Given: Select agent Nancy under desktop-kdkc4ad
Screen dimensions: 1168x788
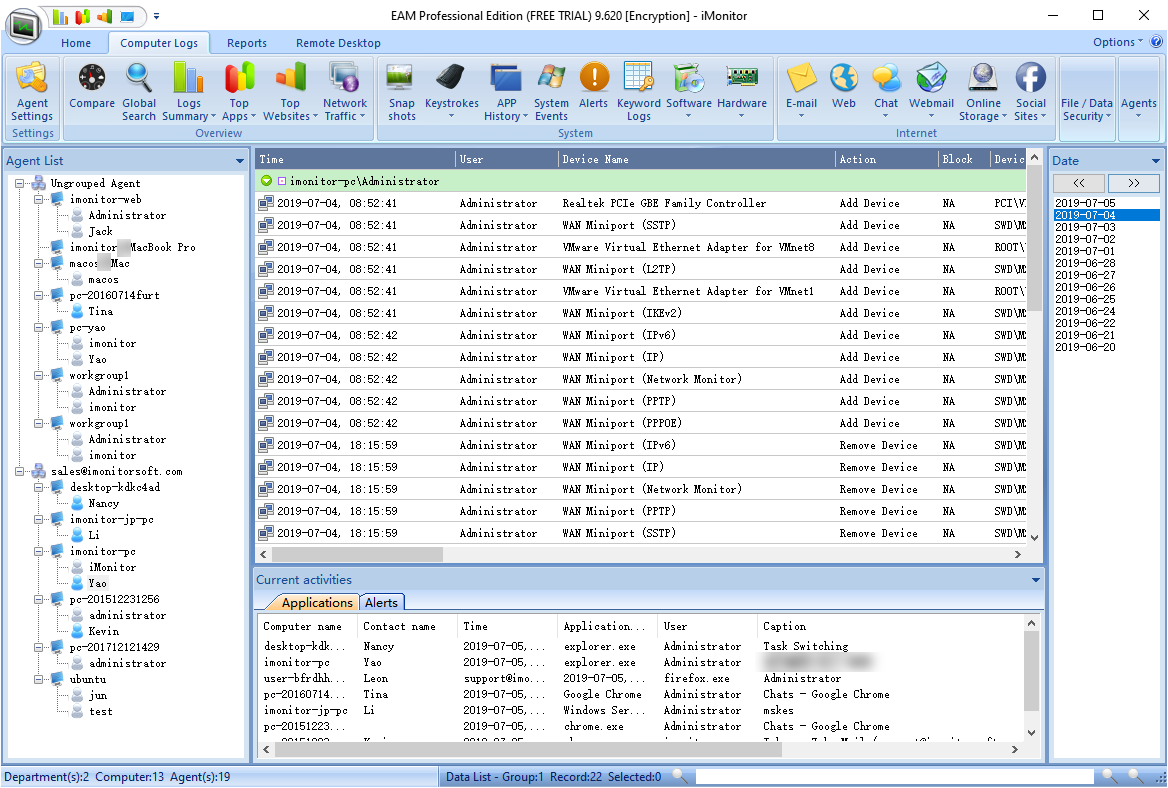Looking at the screenshot, I should 104,503.
